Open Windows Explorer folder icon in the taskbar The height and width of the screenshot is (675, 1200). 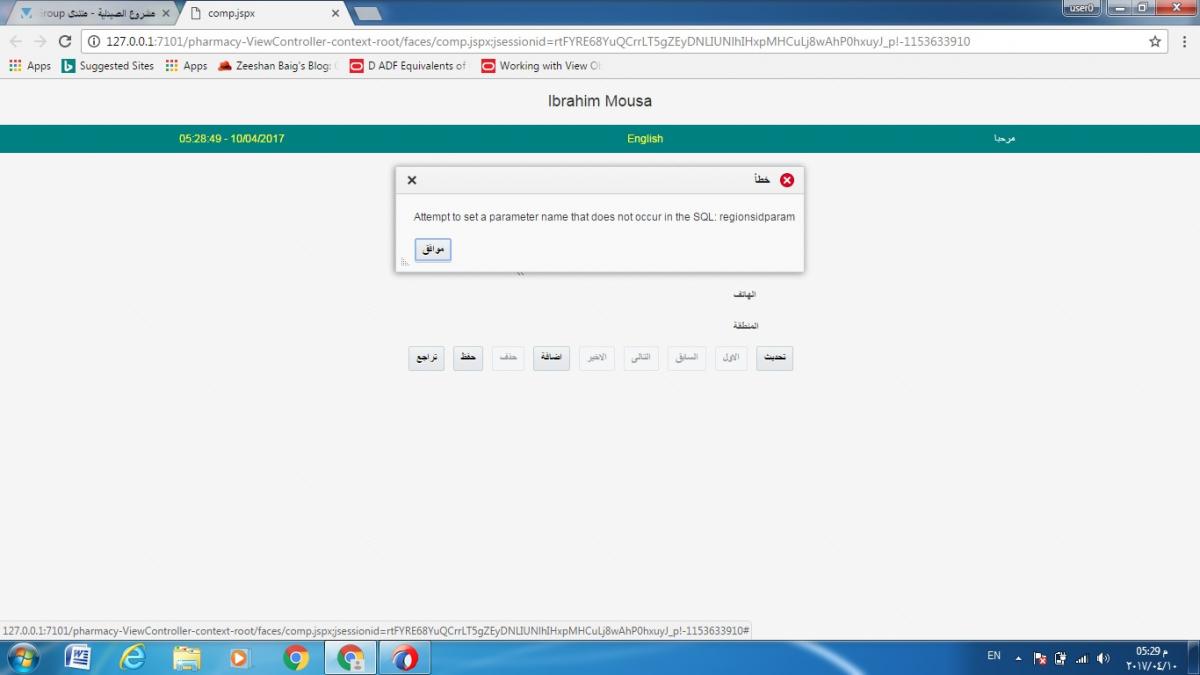(x=186, y=657)
